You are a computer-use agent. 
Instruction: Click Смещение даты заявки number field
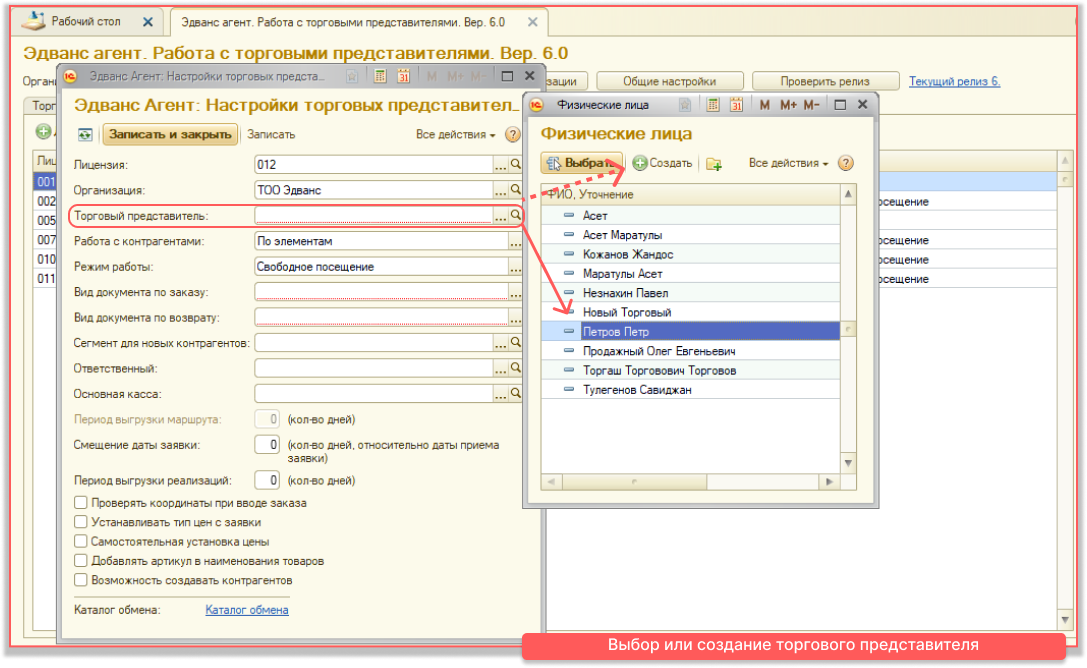[x=267, y=445]
